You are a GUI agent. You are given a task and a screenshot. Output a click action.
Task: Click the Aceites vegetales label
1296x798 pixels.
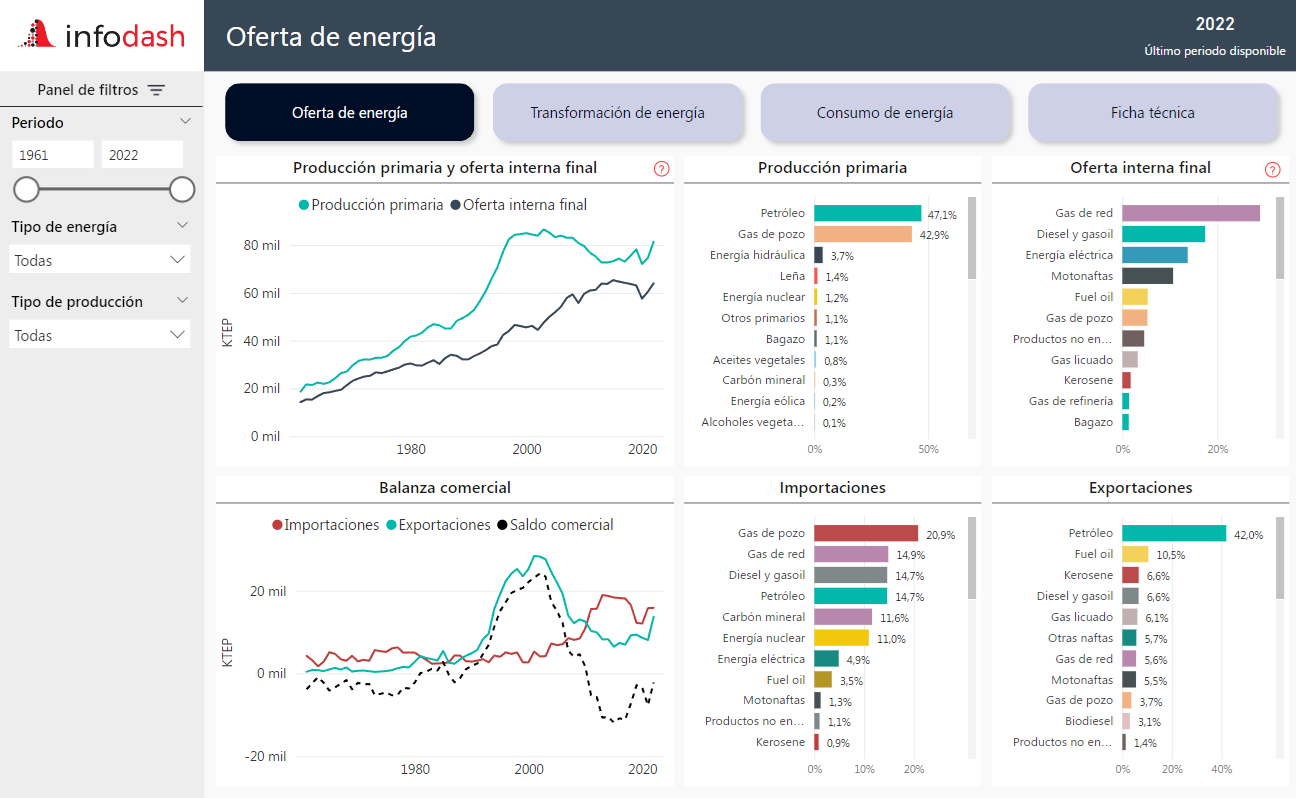tap(759, 360)
